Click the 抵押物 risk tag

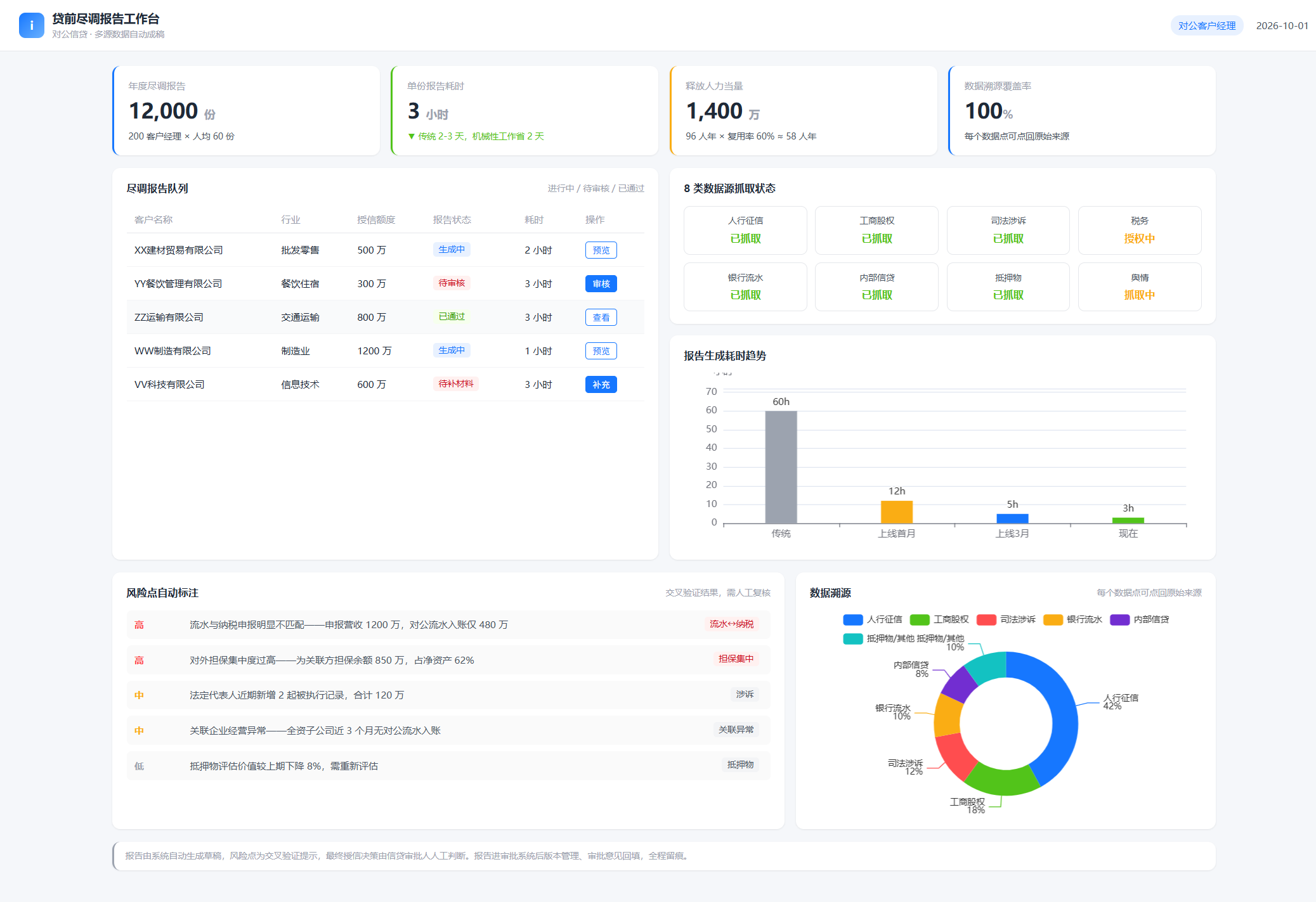click(x=740, y=765)
